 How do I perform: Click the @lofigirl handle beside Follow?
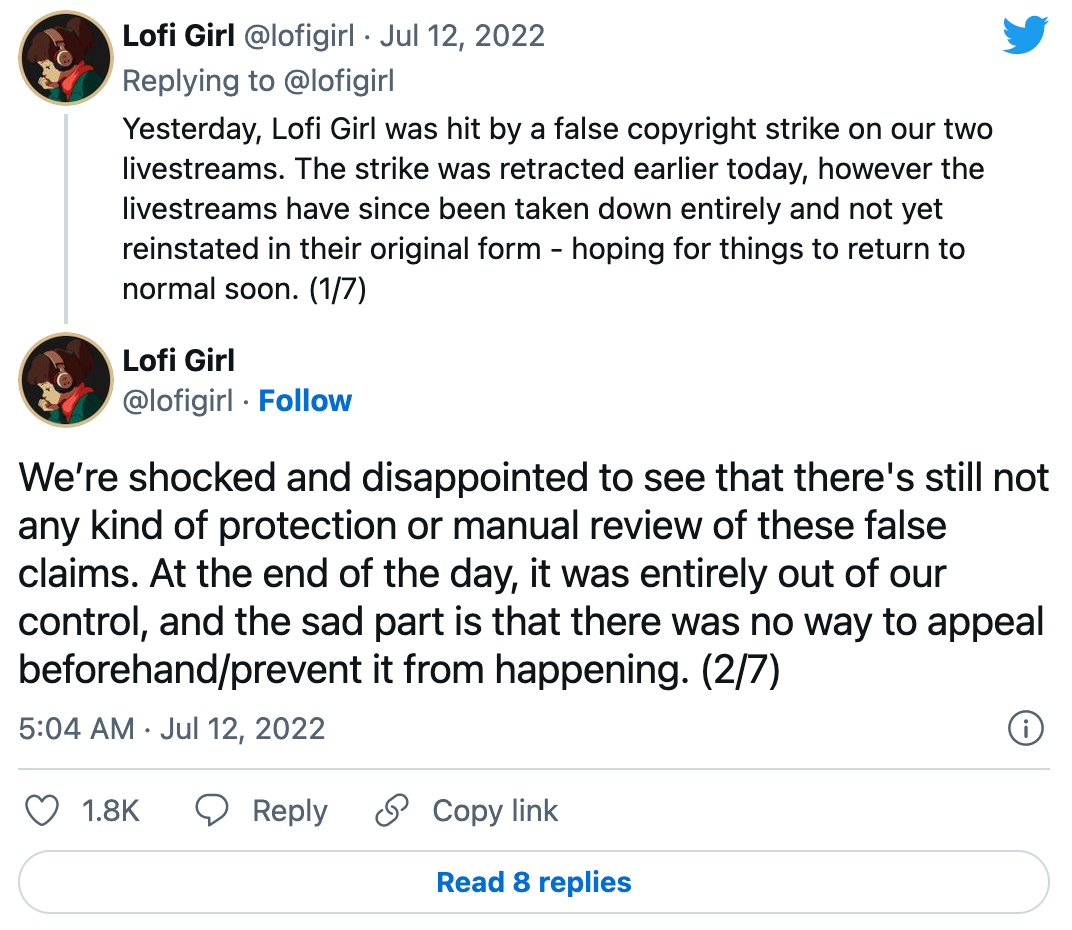(178, 401)
